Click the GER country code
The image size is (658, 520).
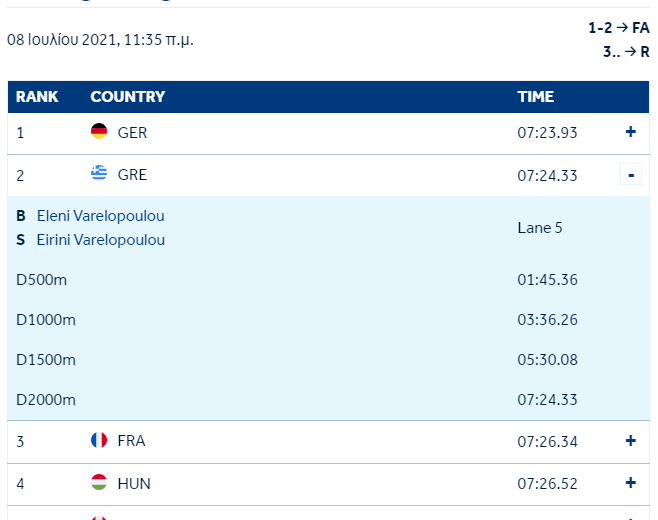[132, 132]
